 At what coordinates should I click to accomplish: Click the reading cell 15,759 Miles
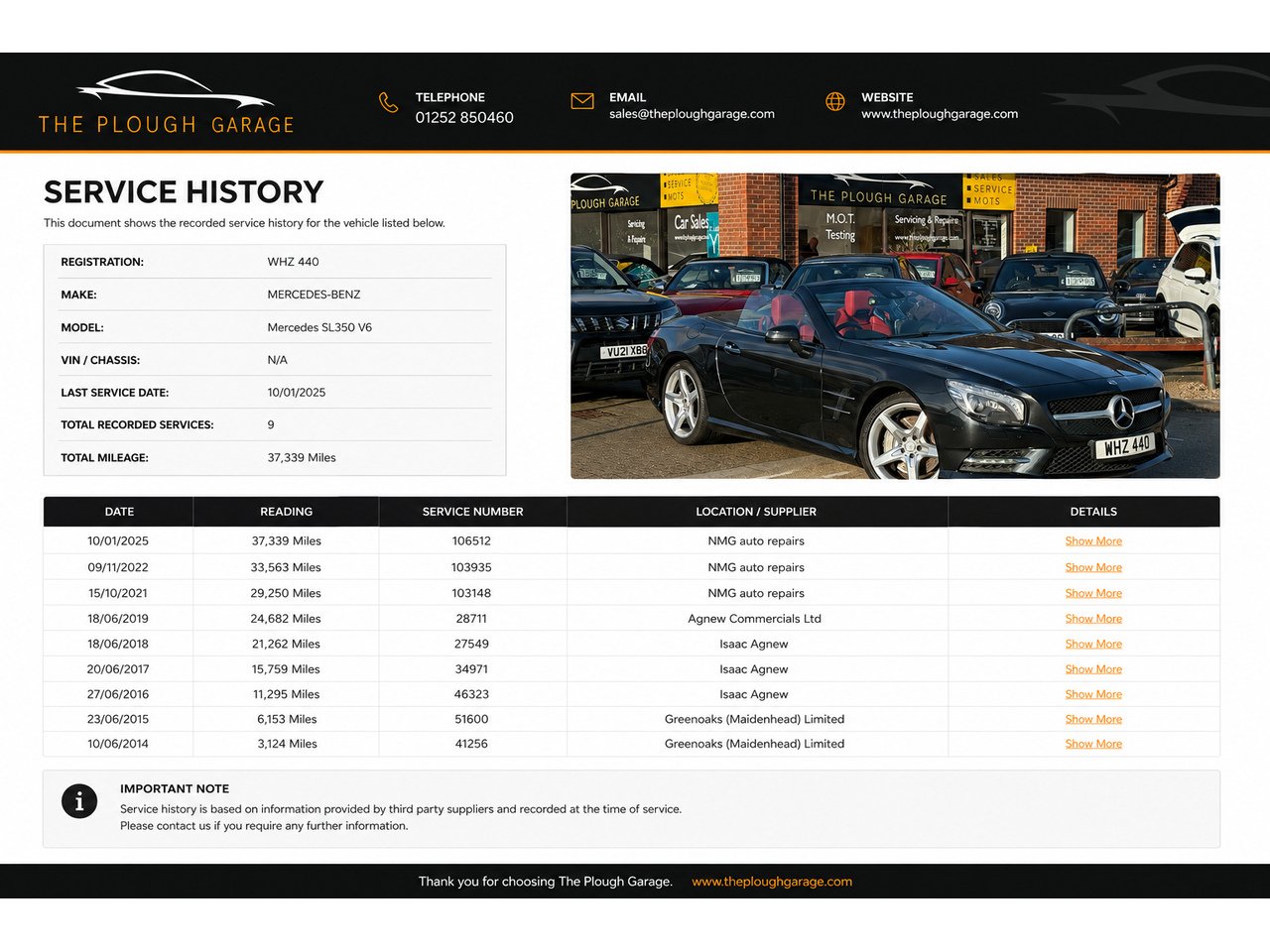click(286, 669)
